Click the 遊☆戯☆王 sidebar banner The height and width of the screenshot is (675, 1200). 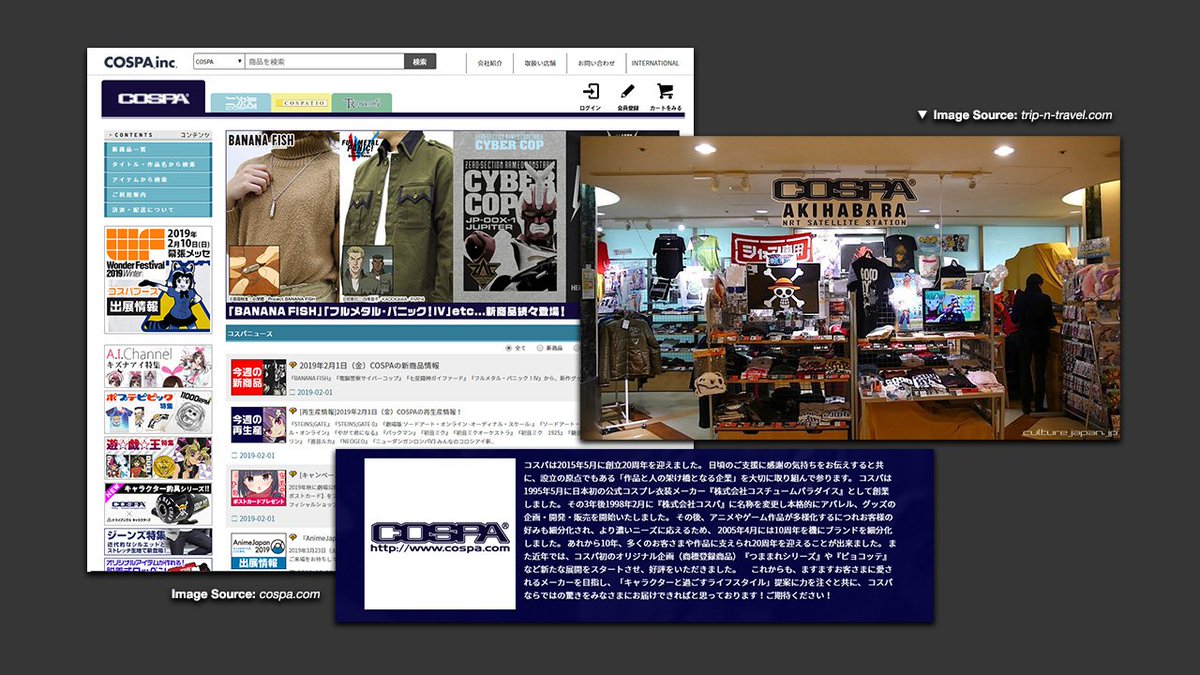click(x=158, y=458)
